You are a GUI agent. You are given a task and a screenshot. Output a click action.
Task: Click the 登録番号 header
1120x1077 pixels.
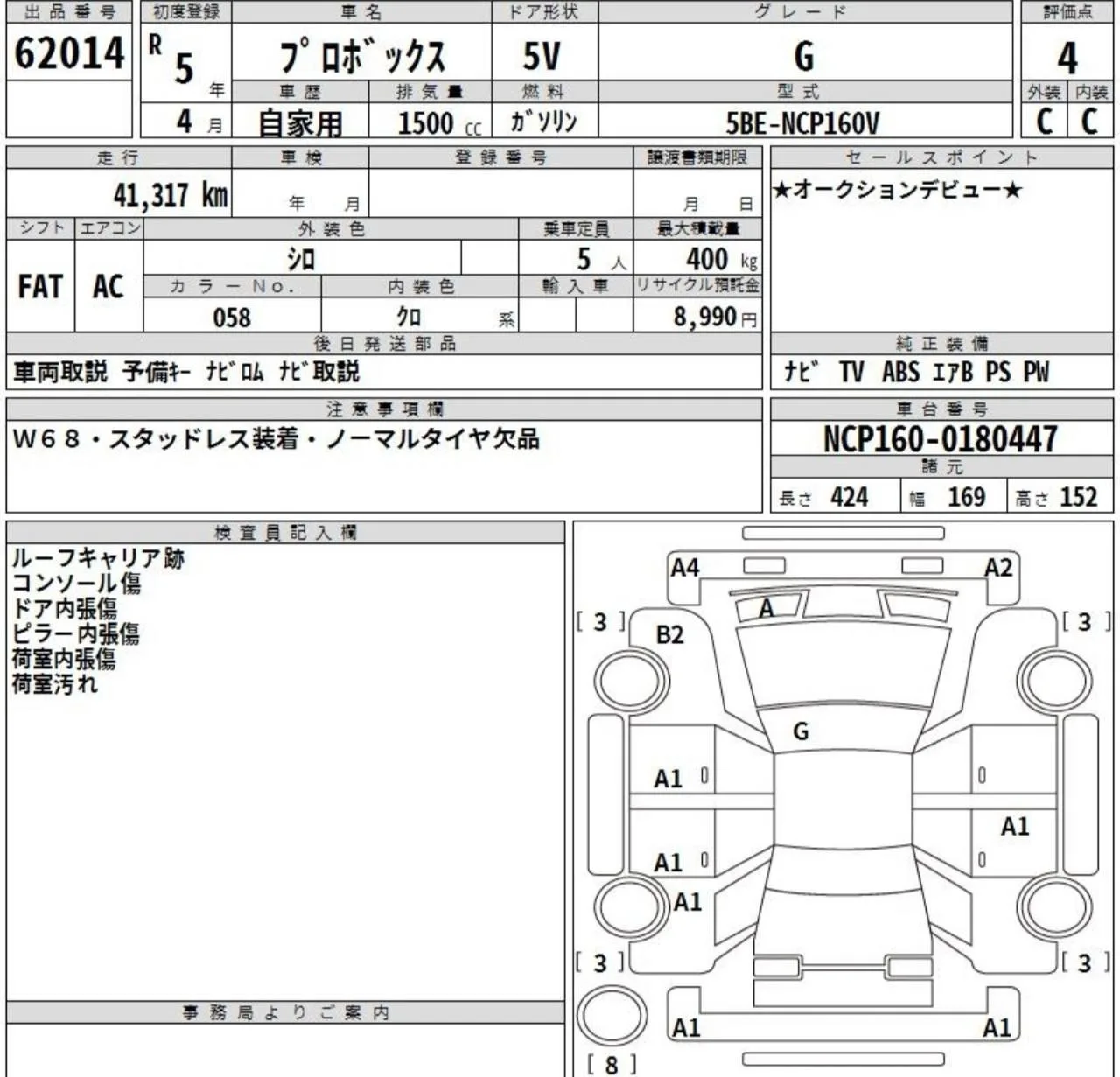click(x=500, y=157)
